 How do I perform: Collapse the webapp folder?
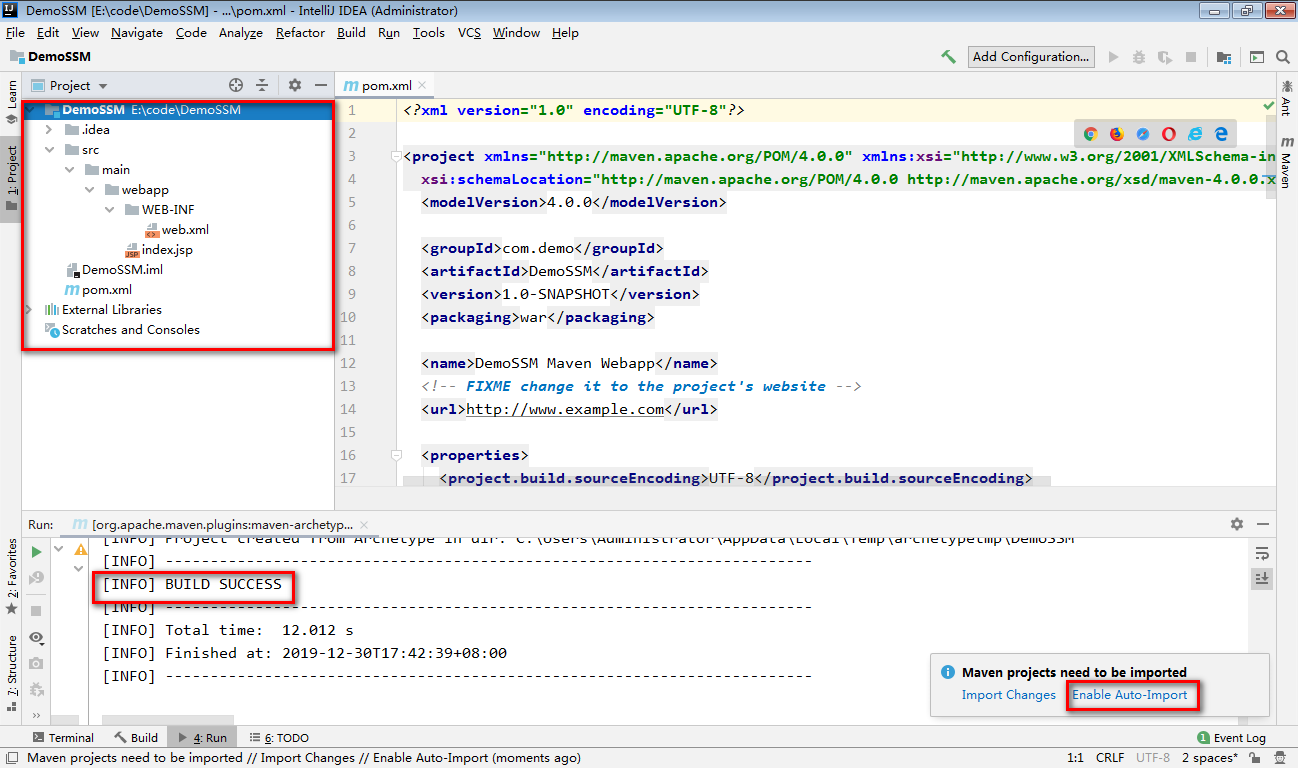pos(89,190)
